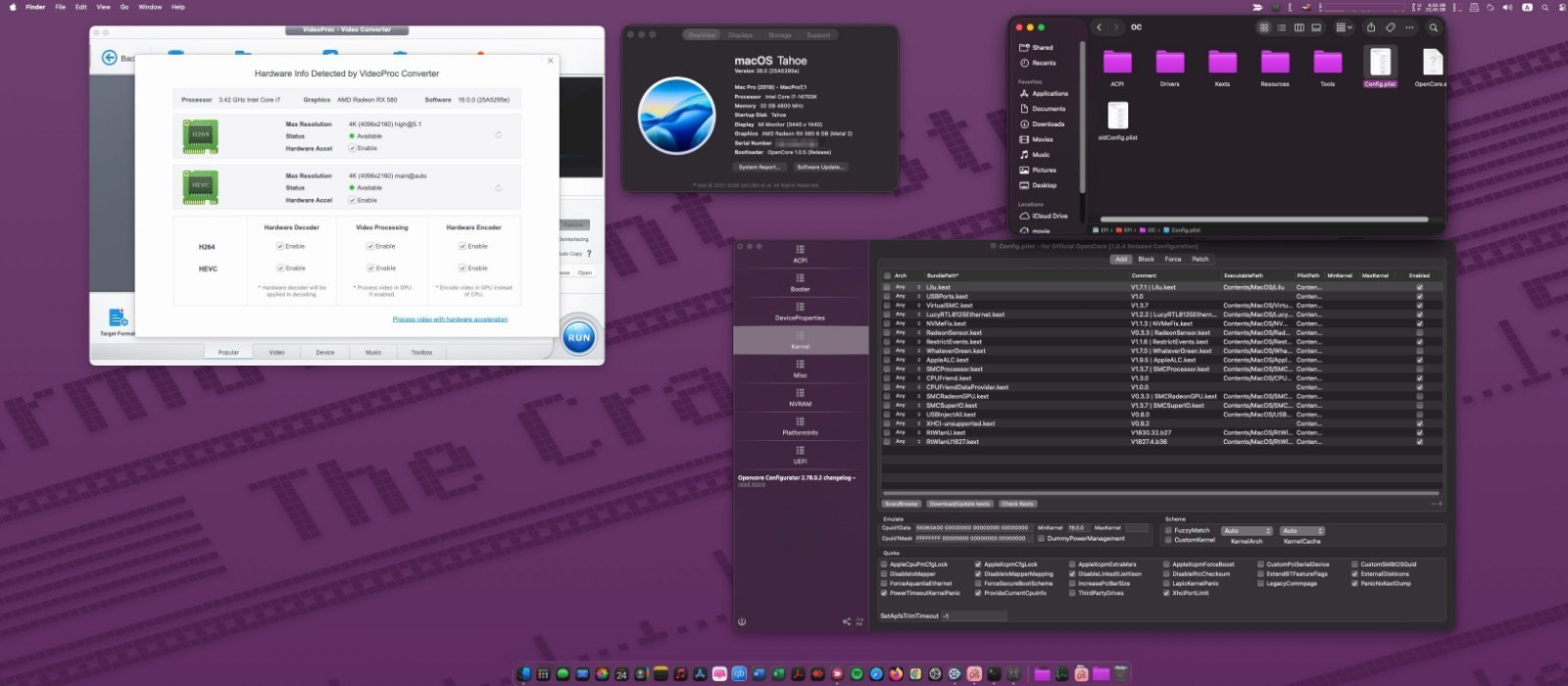Open Finder group-by dropdown in toolbar
This screenshot has width=1568, height=686.
(1344, 27)
